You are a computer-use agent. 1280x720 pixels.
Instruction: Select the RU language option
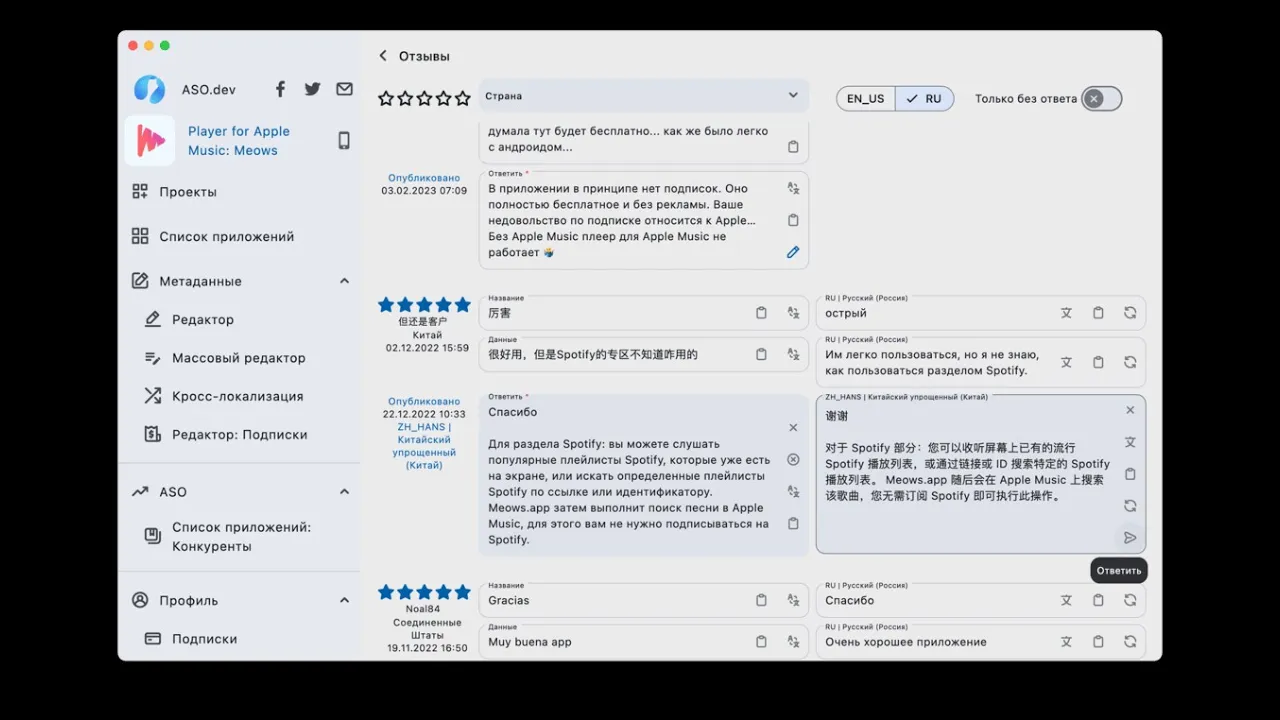pos(924,99)
